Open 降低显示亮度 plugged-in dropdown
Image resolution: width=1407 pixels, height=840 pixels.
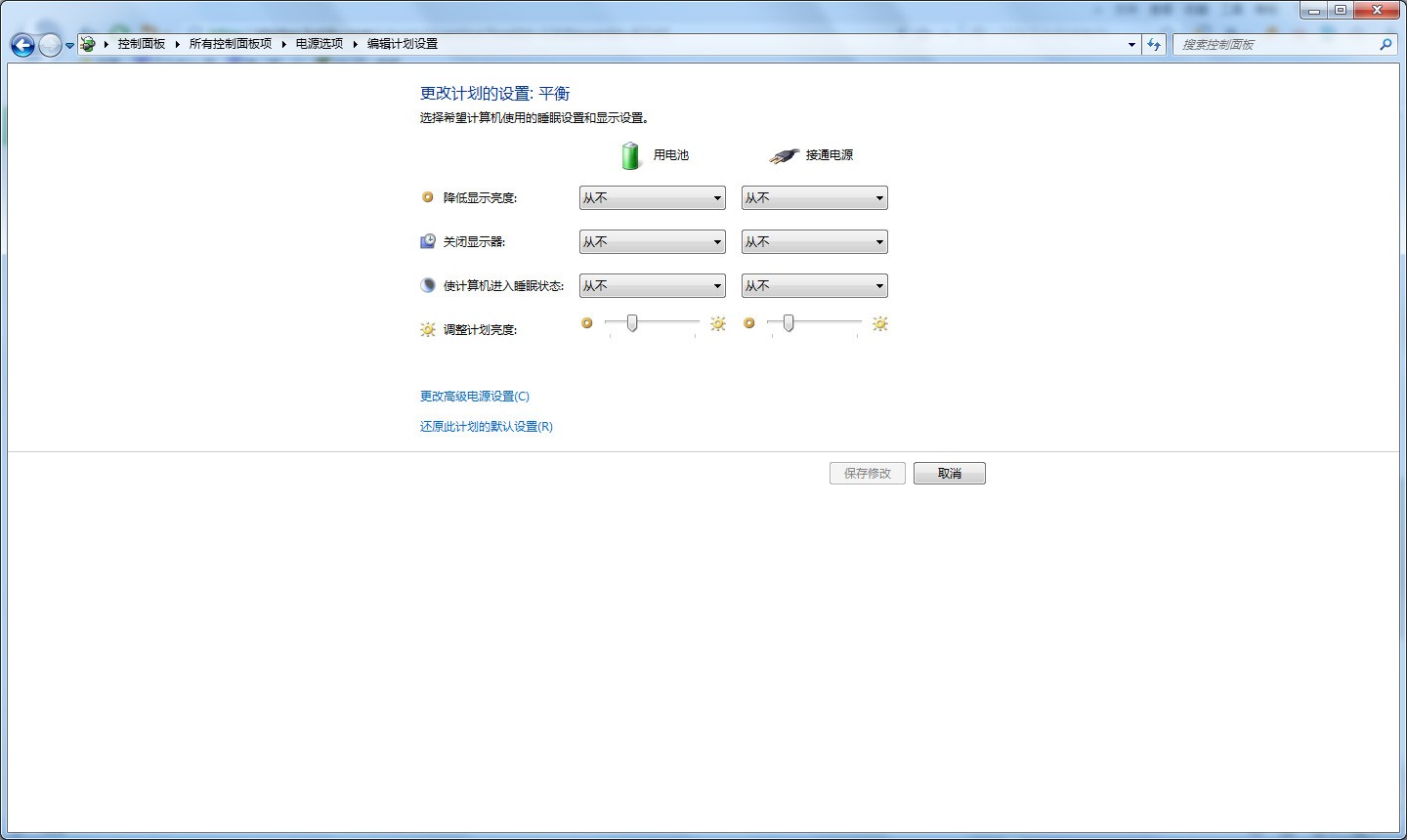click(x=815, y=198)
